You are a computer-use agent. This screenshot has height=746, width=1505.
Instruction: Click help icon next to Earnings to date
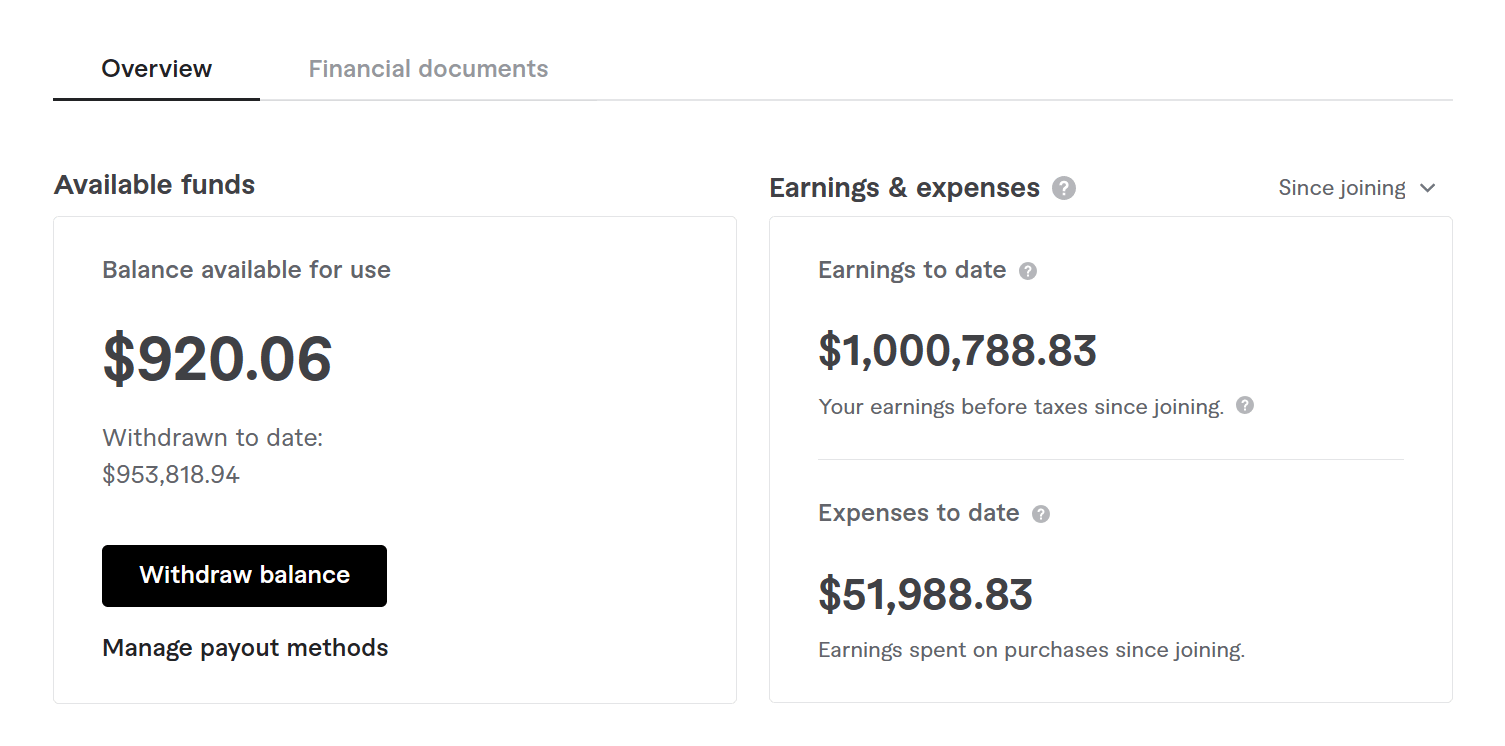tap(1028, 271)
